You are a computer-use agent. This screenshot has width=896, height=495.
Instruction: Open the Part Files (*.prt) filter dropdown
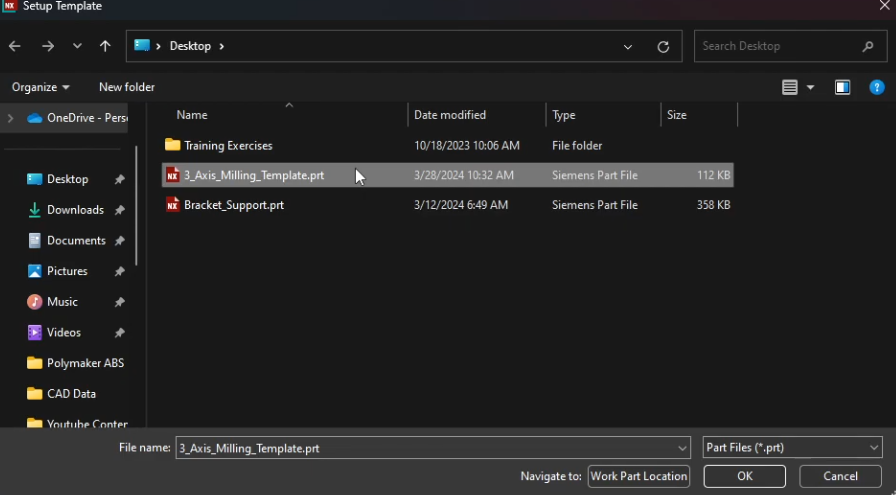792,448
